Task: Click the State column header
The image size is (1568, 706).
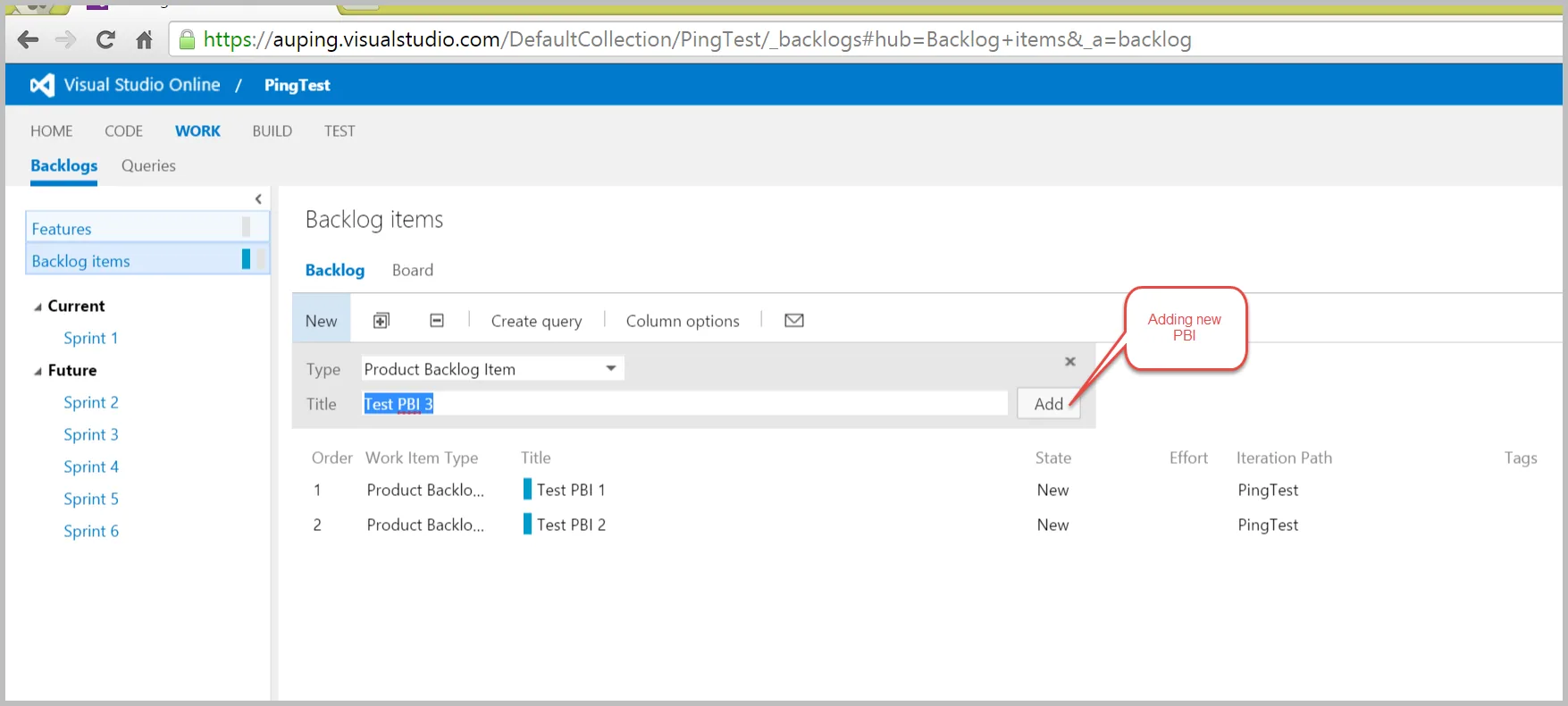Action: pyautogui.click(x=1053, y=458)
